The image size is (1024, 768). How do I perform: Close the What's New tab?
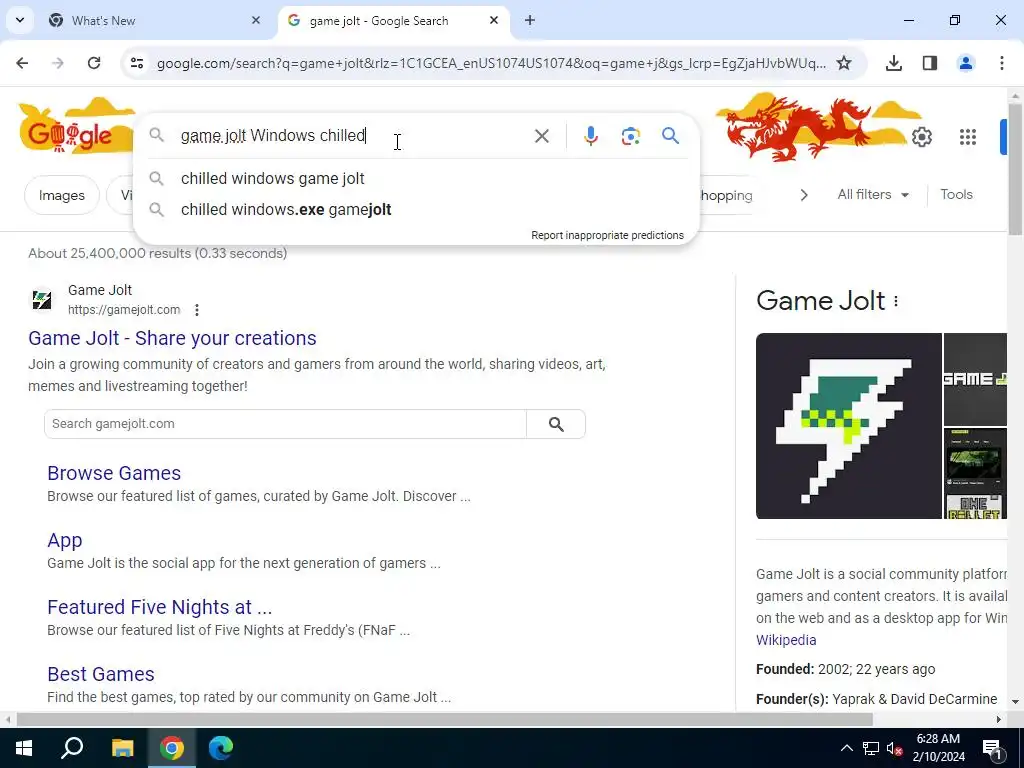point(256,20)
